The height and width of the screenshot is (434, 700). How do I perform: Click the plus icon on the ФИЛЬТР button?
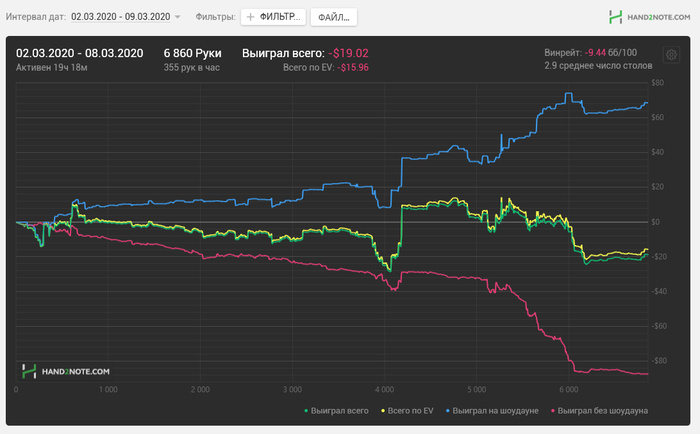(x=250, y=17)
